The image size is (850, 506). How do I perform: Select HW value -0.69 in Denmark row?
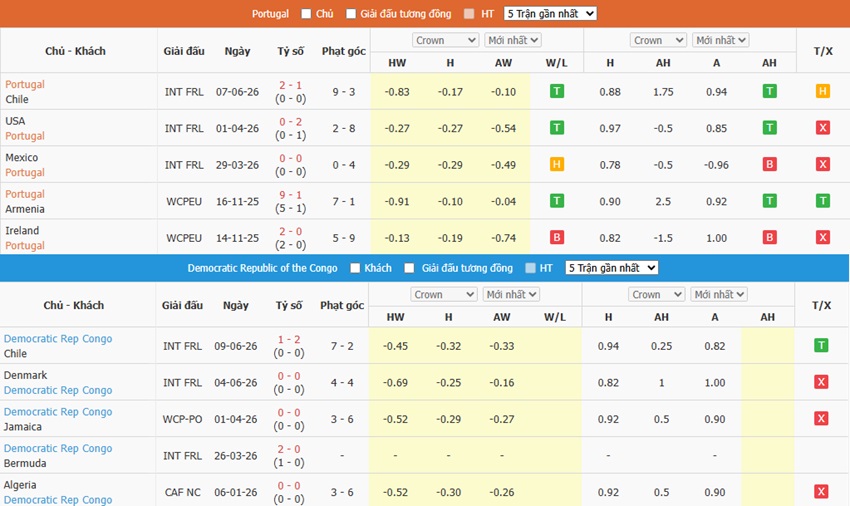pos(395,383)
